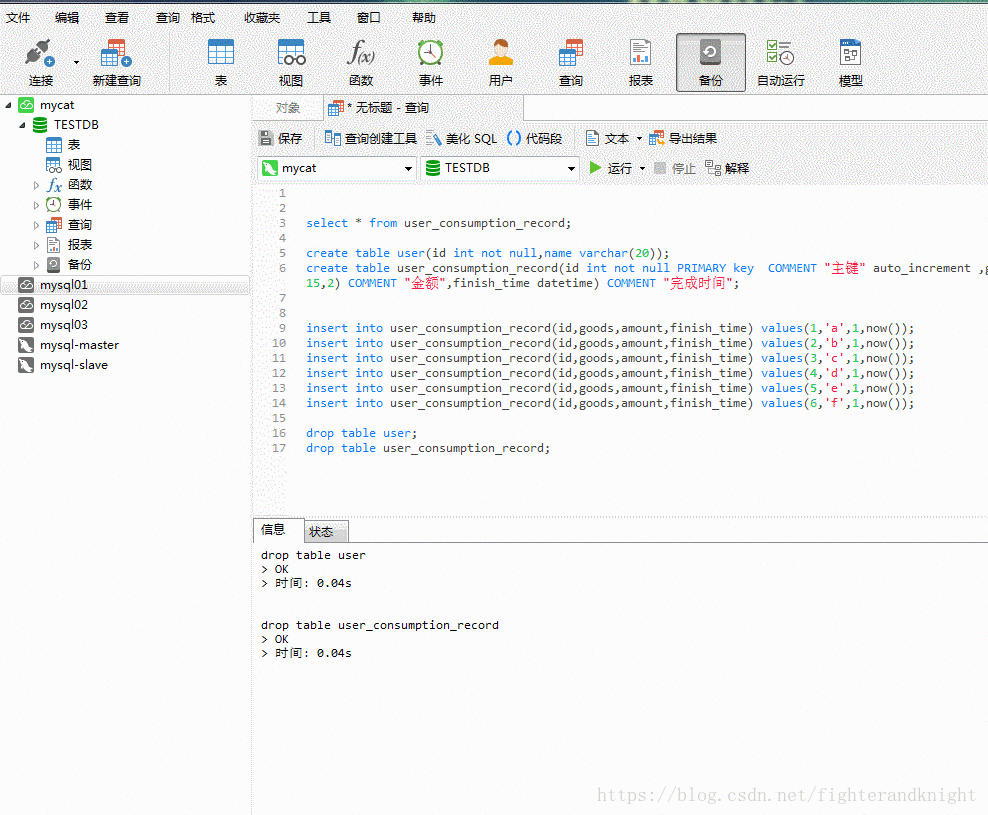Expand the 备份 tree node
This screenshot has width=988, height=815.
click(36, 265)
